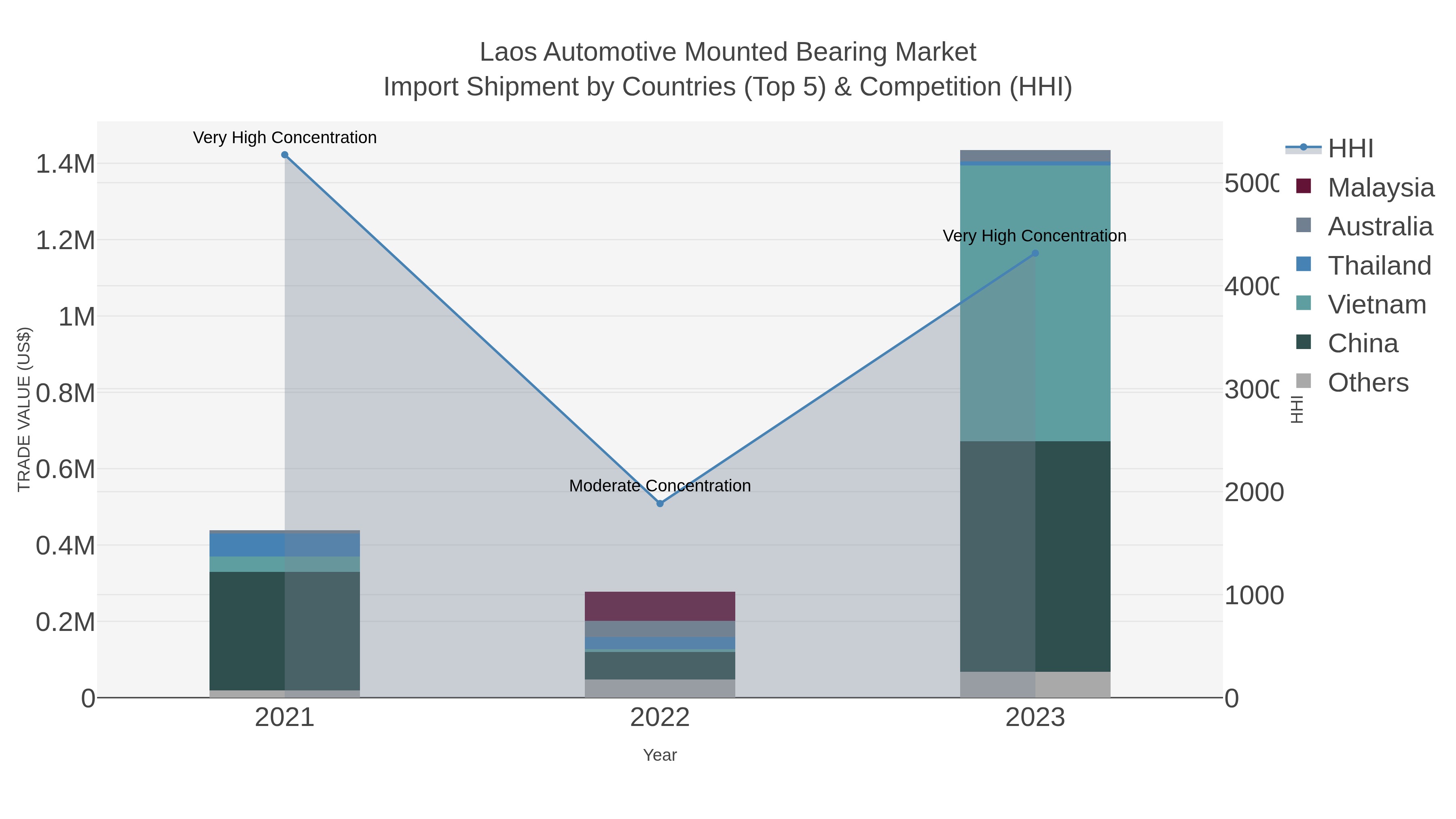Click the HHI data point for 2021
This screenshot has height=819, width=1456.
(x=285, y=155)
